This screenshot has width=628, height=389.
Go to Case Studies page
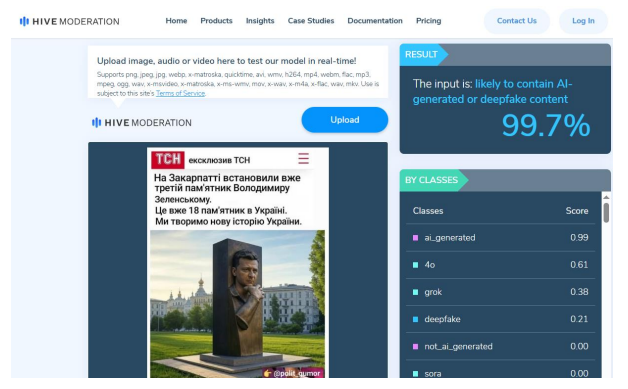tap(311, 21)
